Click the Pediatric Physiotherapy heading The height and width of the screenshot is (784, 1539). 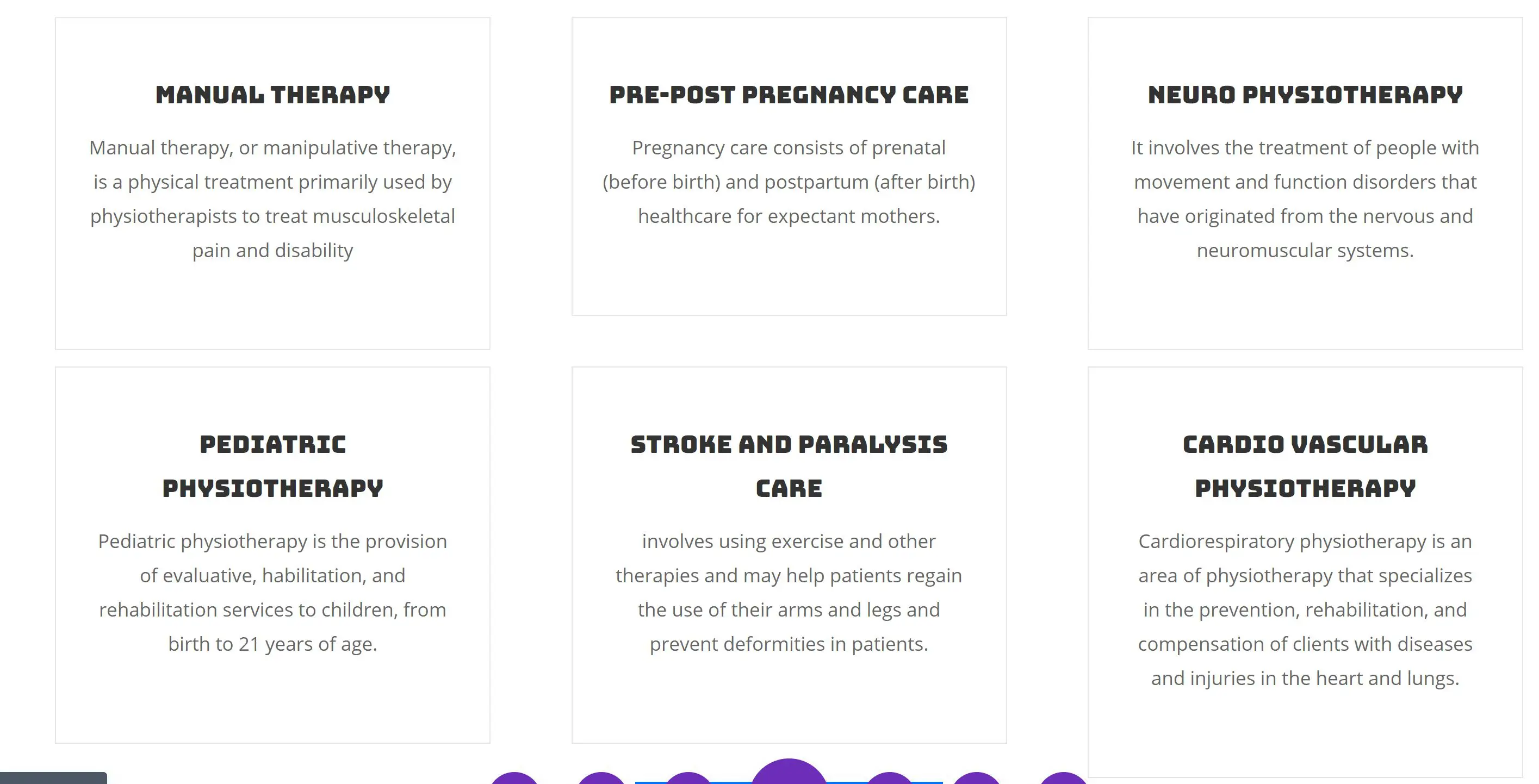point(272,466)
